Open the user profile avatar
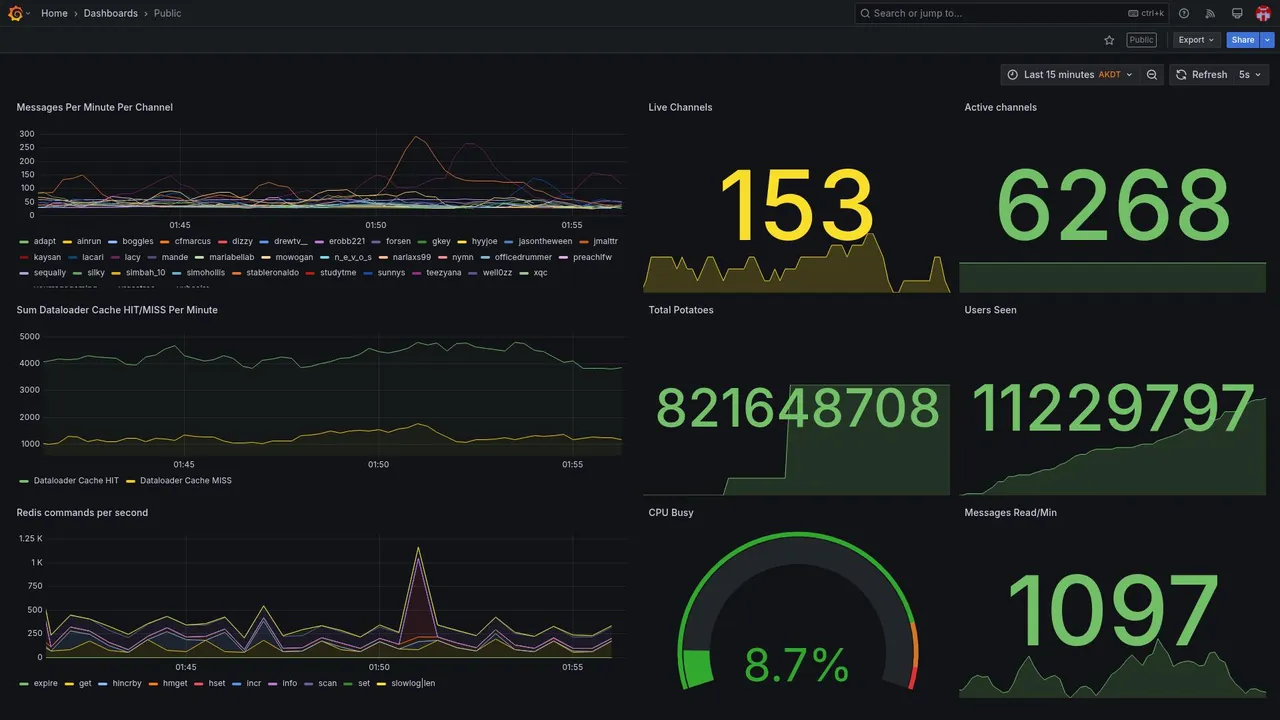Screen dimensions: 1280x720 1263,13
